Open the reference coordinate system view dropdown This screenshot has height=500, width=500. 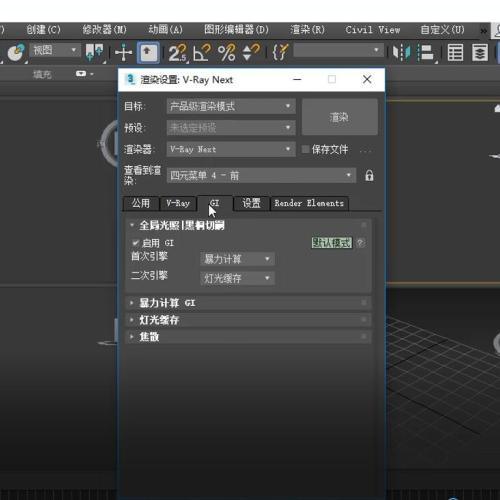click(x=55, y=51)
